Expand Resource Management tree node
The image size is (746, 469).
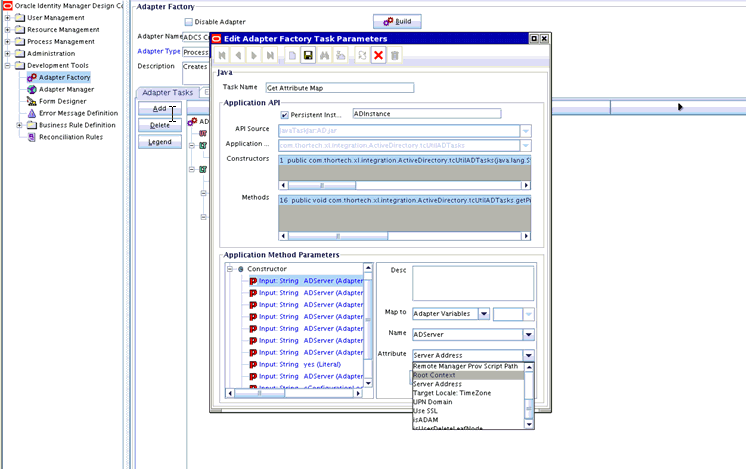pos(8,29)
